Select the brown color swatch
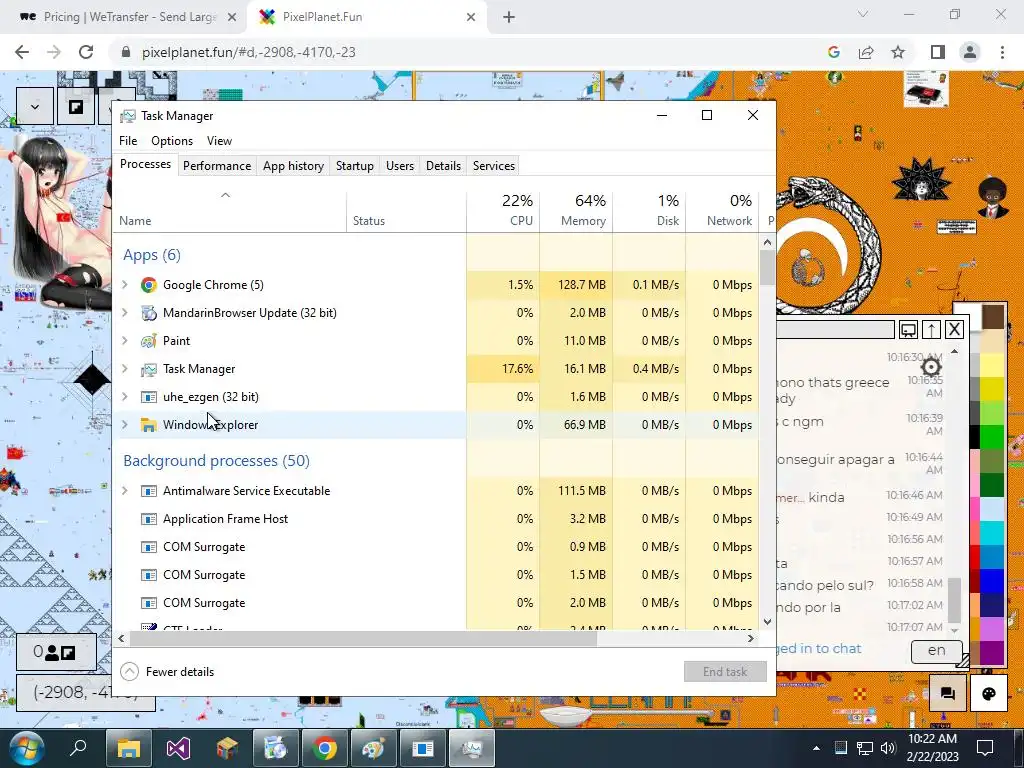 tap(993, 317)
